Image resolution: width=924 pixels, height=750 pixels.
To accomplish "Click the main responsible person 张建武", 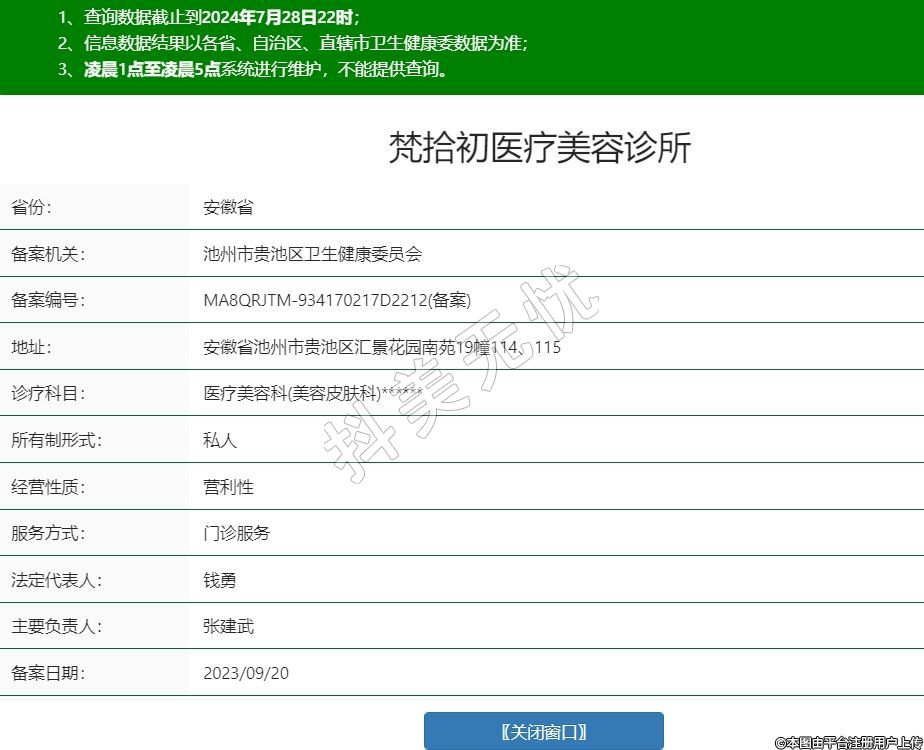I will (x=228, y=627).
